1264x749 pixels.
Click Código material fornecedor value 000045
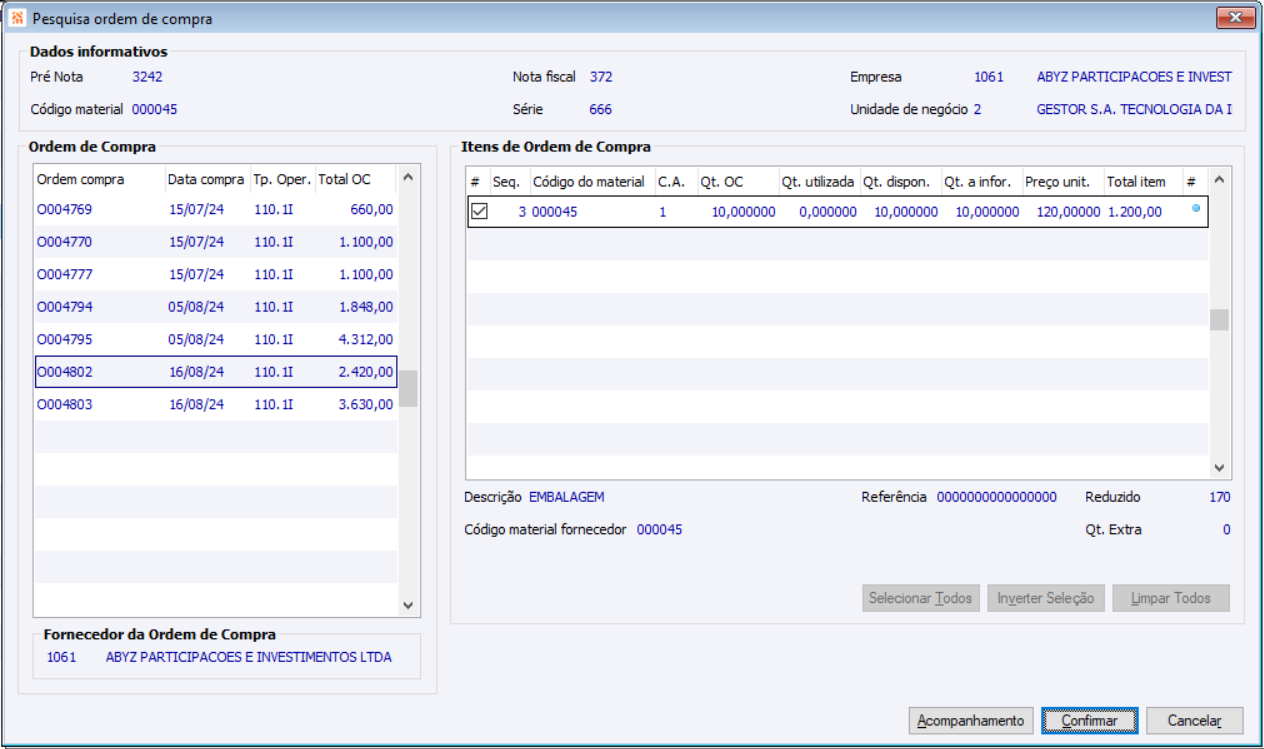point(660,529)
